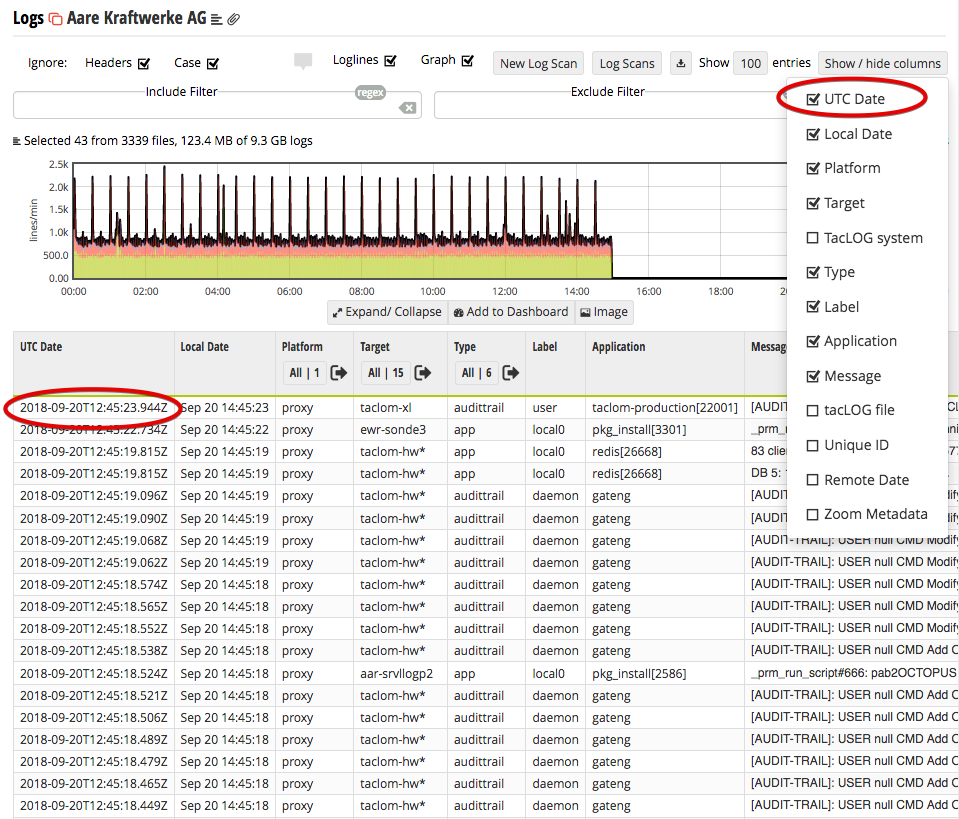This screenshot has height=819, width=959.
Task: Click the target cell 'aar-srvllogp2'
Action: (396, 673)
